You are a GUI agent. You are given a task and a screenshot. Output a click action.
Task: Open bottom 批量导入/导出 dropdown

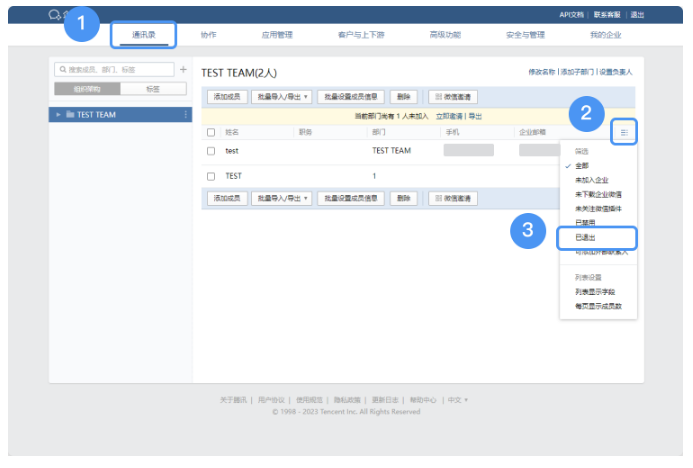point(280,198)
